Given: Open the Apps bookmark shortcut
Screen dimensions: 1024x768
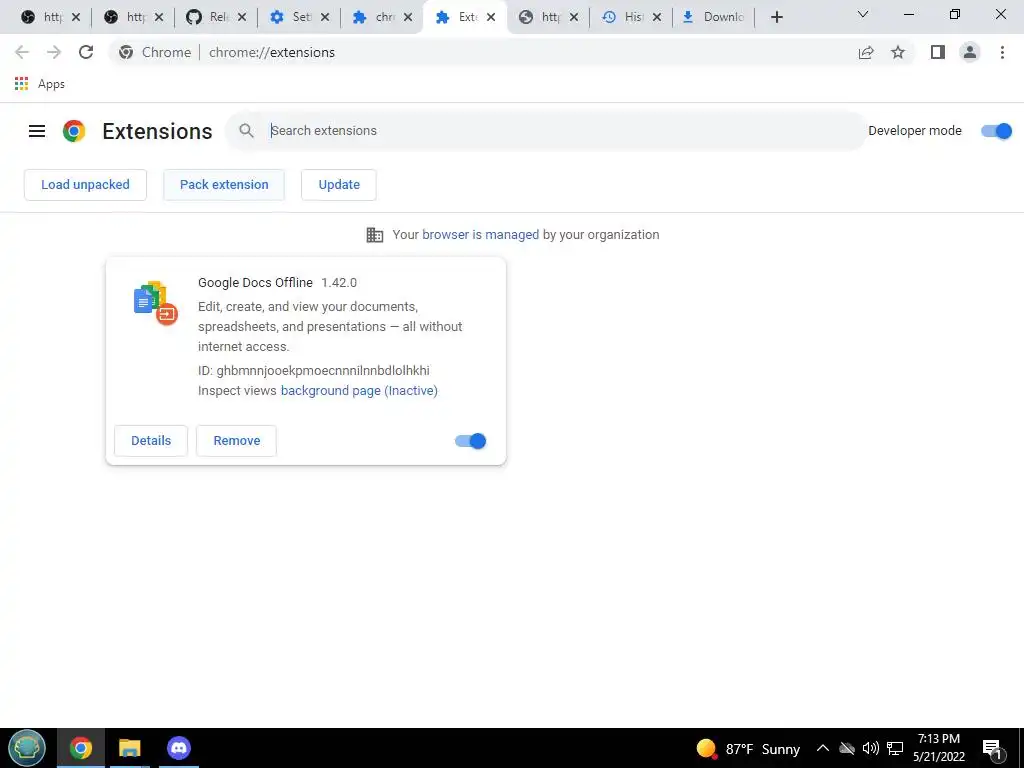Looking at the screenshot, I should (x=40, y=84).
